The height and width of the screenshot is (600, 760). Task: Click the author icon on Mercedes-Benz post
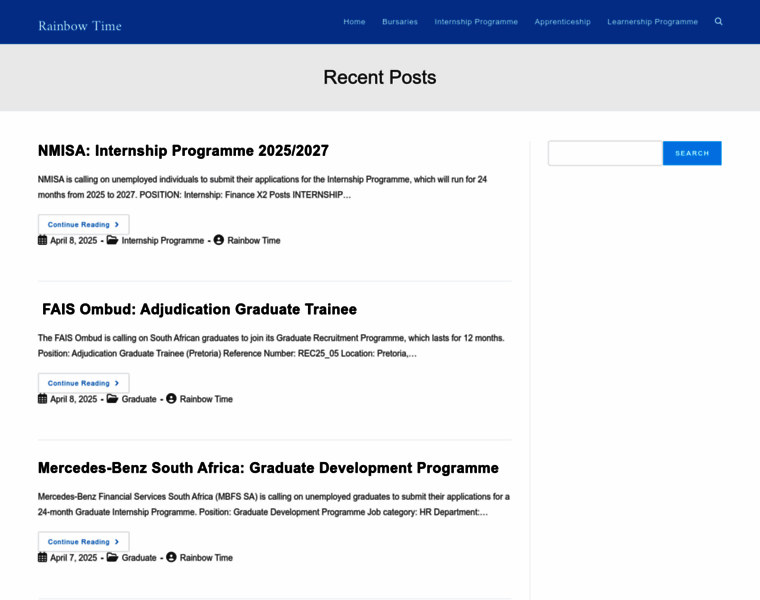tap(171, 557)
